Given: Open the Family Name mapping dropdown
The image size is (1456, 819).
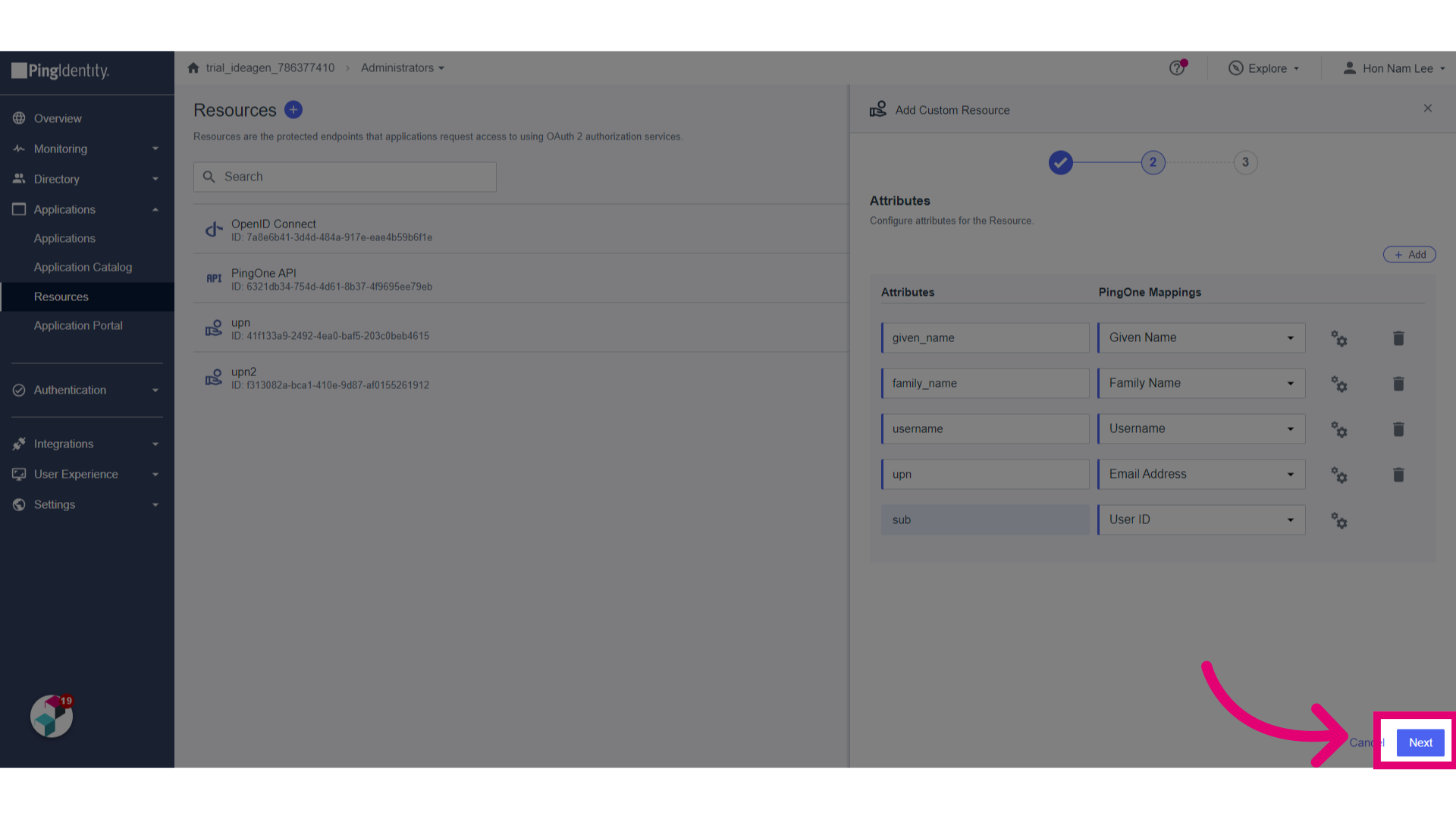Looking at the screenshot, I should click(1201, 383).
